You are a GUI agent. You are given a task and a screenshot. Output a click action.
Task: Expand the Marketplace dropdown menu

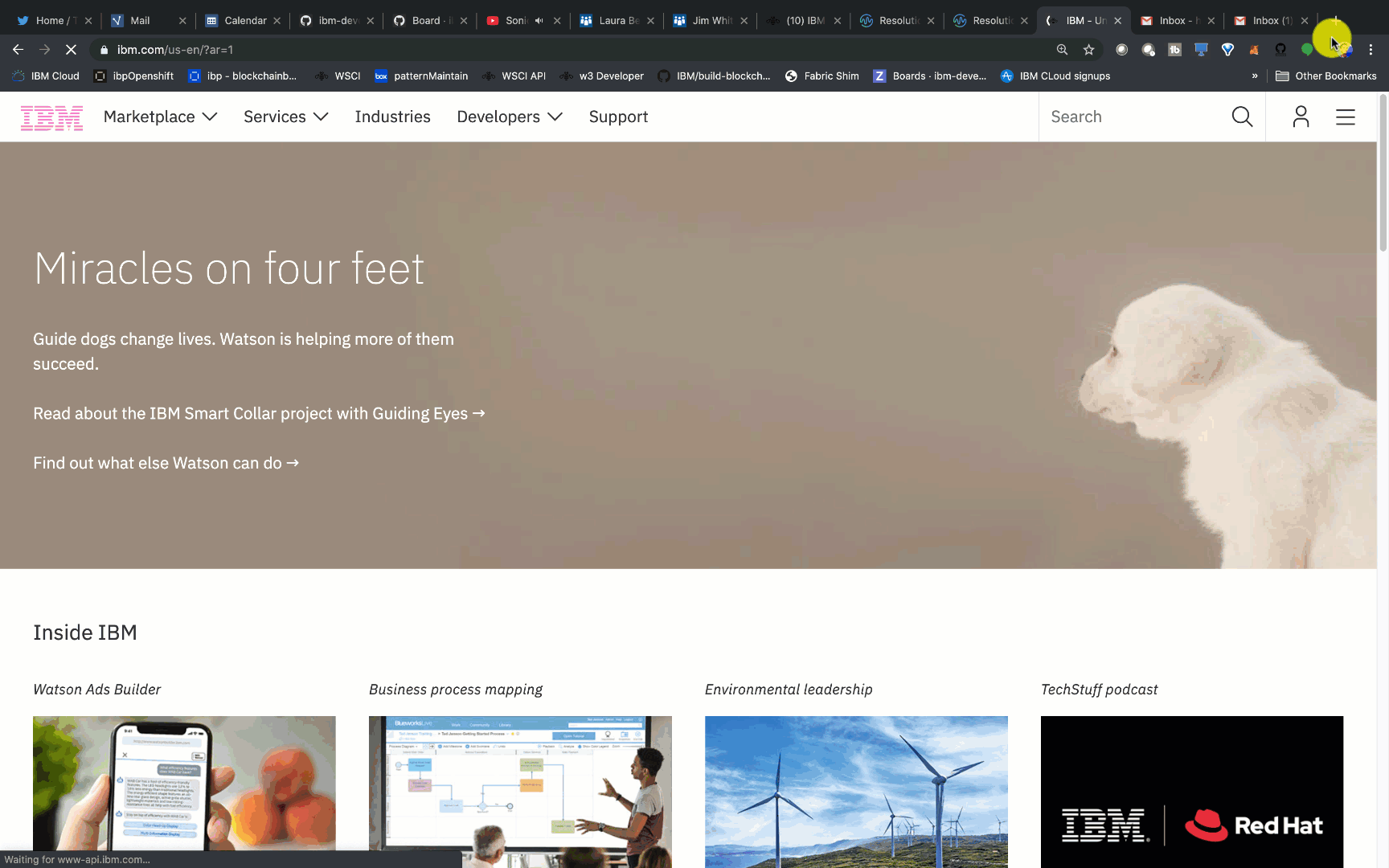click(x=161, y=117)
